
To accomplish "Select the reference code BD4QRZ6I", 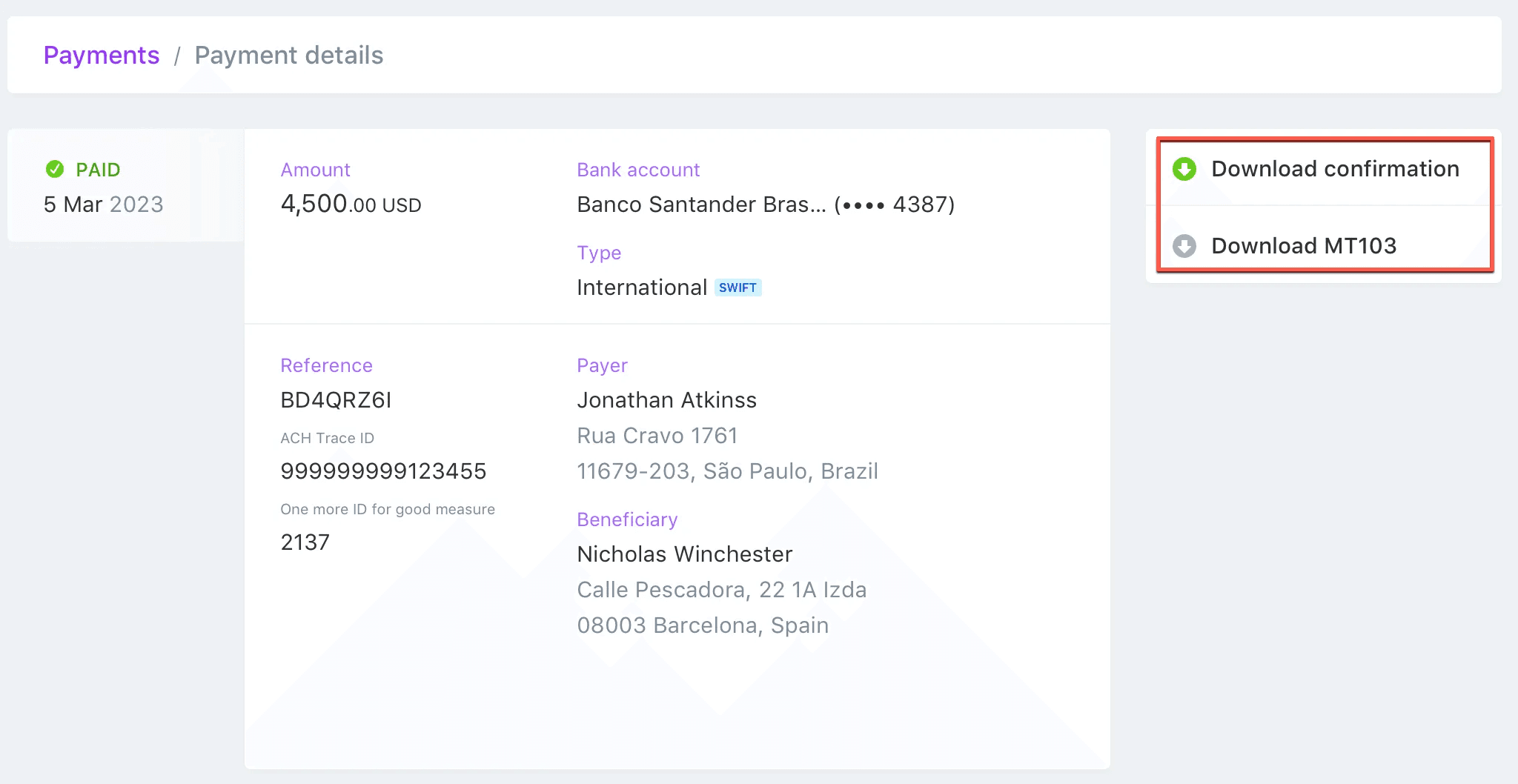I will coord(337,399).
